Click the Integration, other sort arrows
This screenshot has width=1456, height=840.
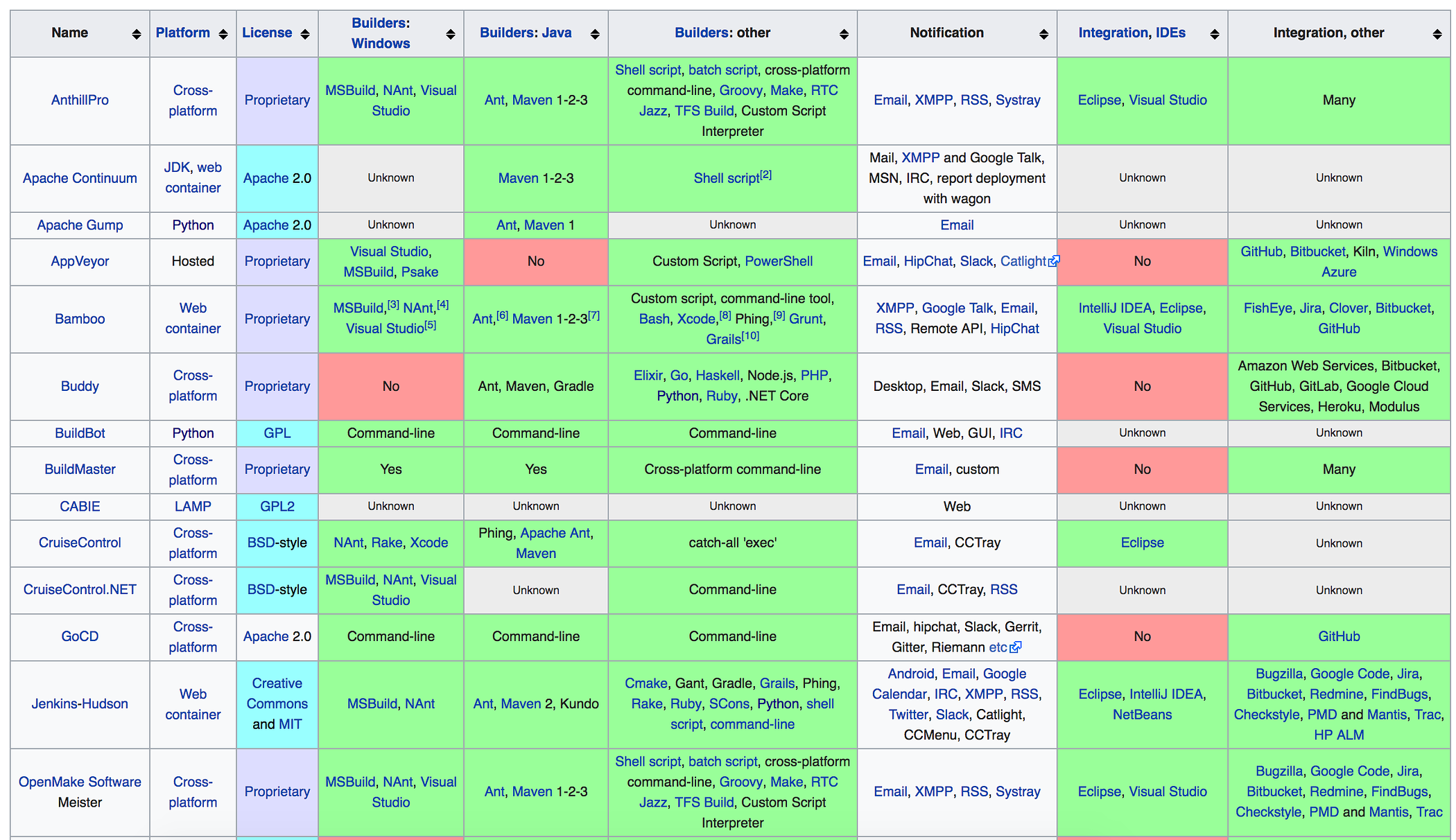(x=1437, y=34)
